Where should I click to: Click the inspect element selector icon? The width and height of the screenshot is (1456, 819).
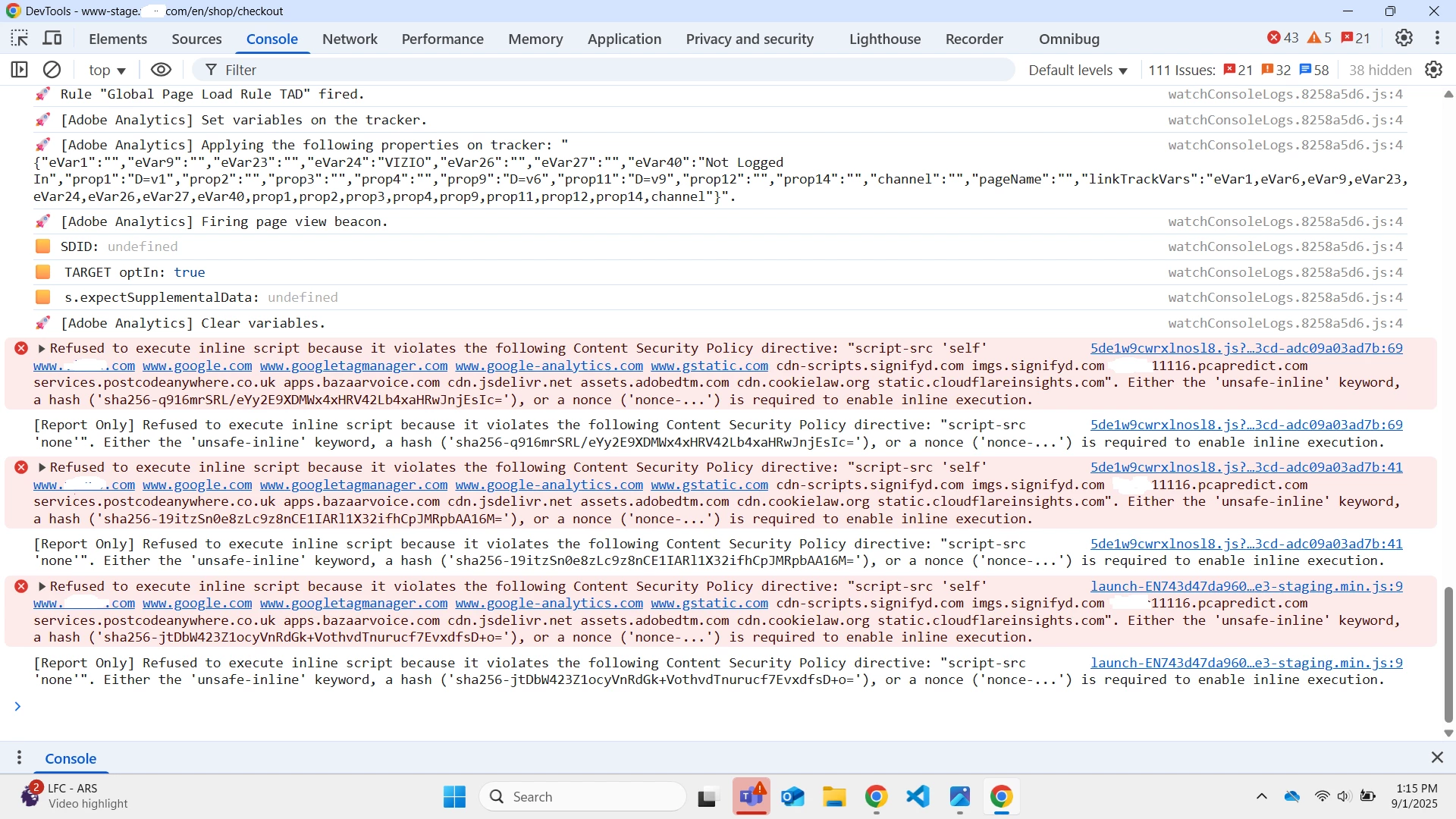point(20,39)
